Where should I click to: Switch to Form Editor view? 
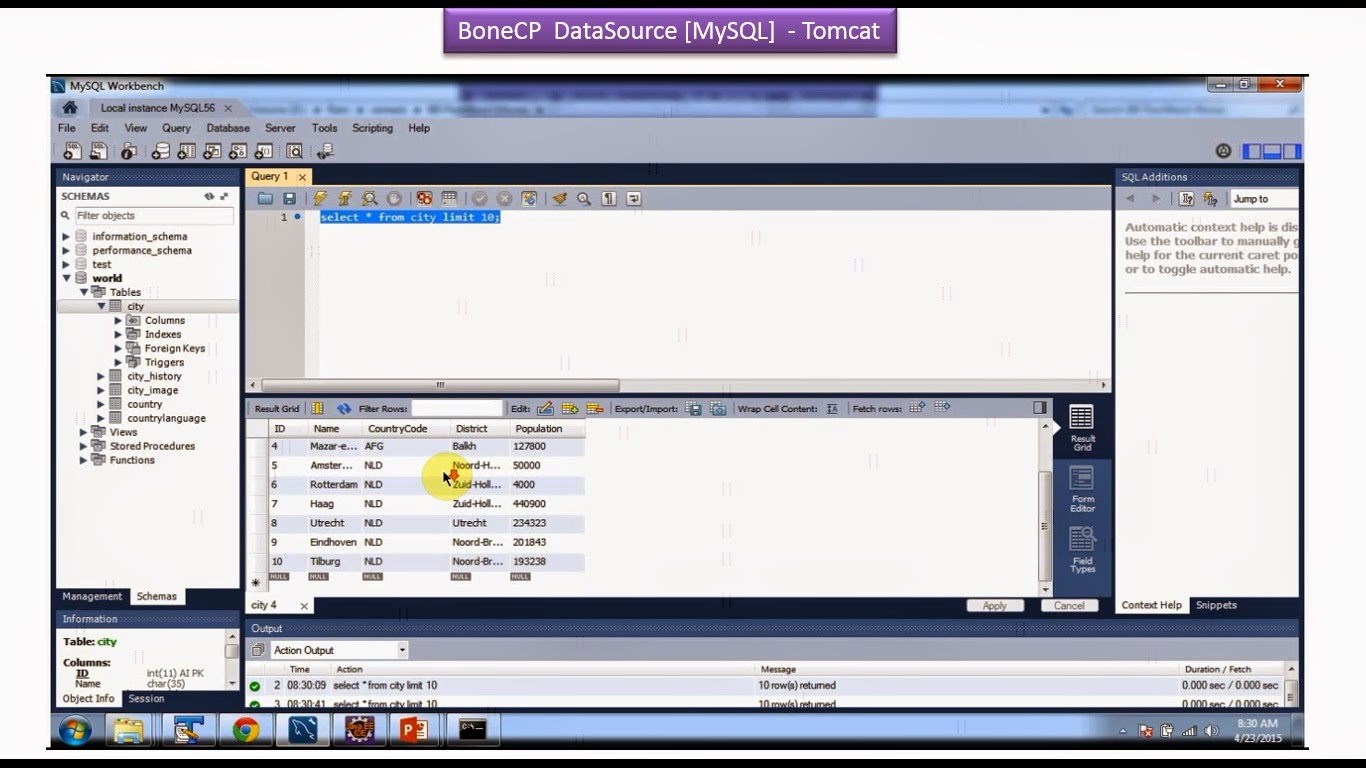pos(1082,488)
